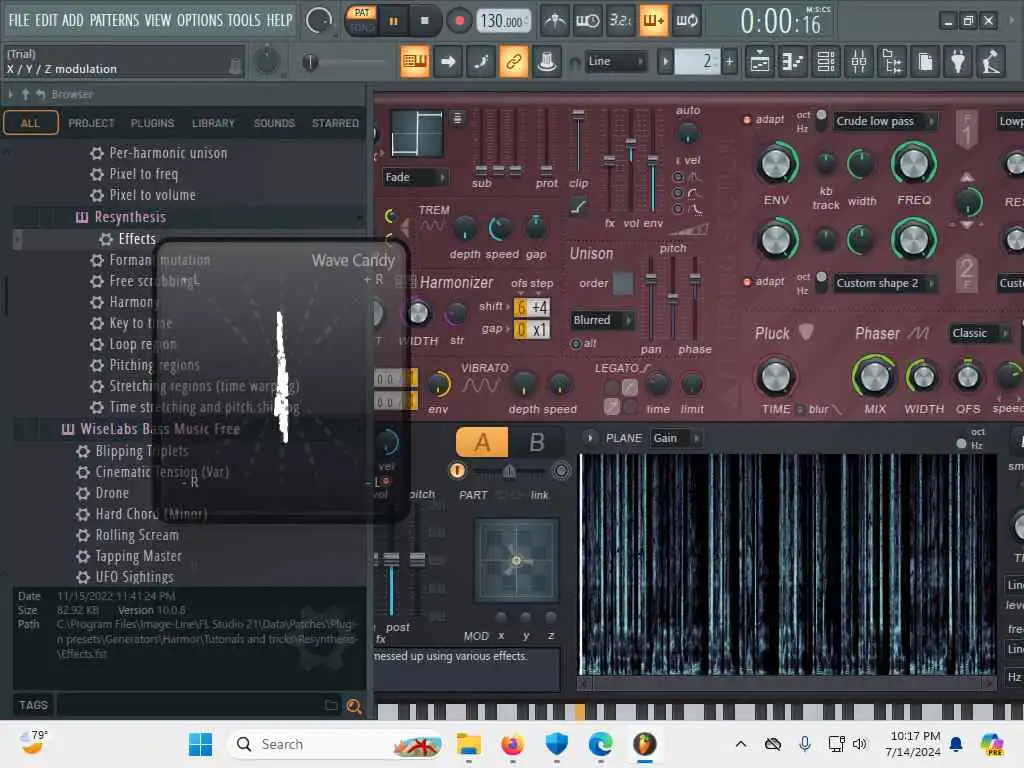Open the tempo tapper icon
1024x768 pixels.
click(991, 63)
